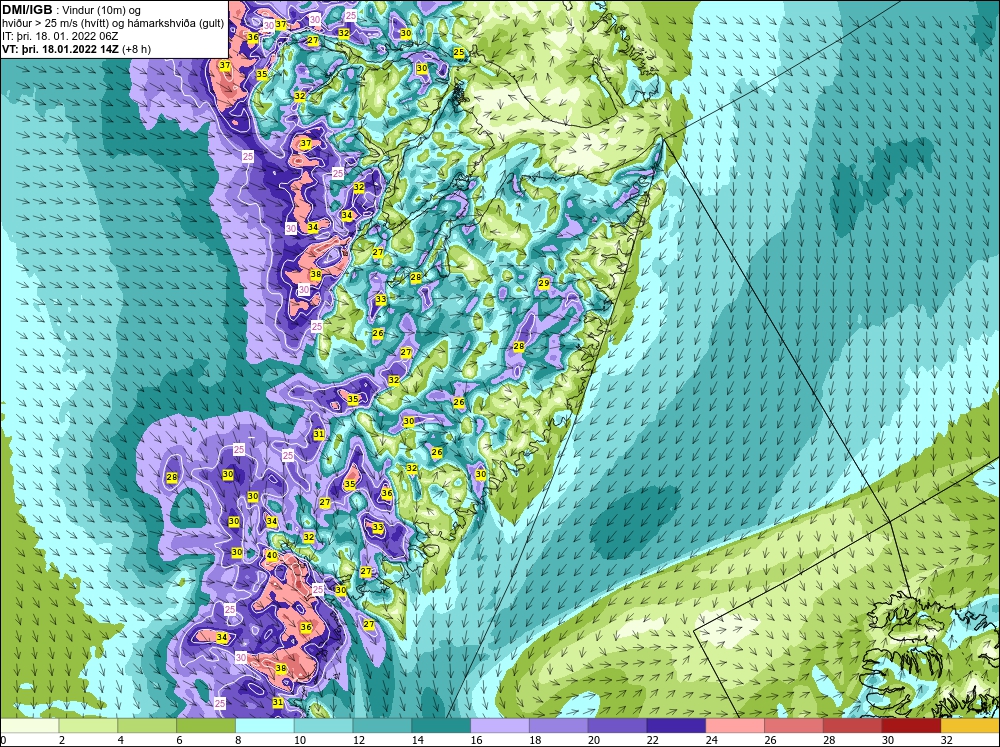Click the orange-yellow legend swatch above 32 m/s
The width and height of the screenshot is (1000, 747).
click(970, 726)
